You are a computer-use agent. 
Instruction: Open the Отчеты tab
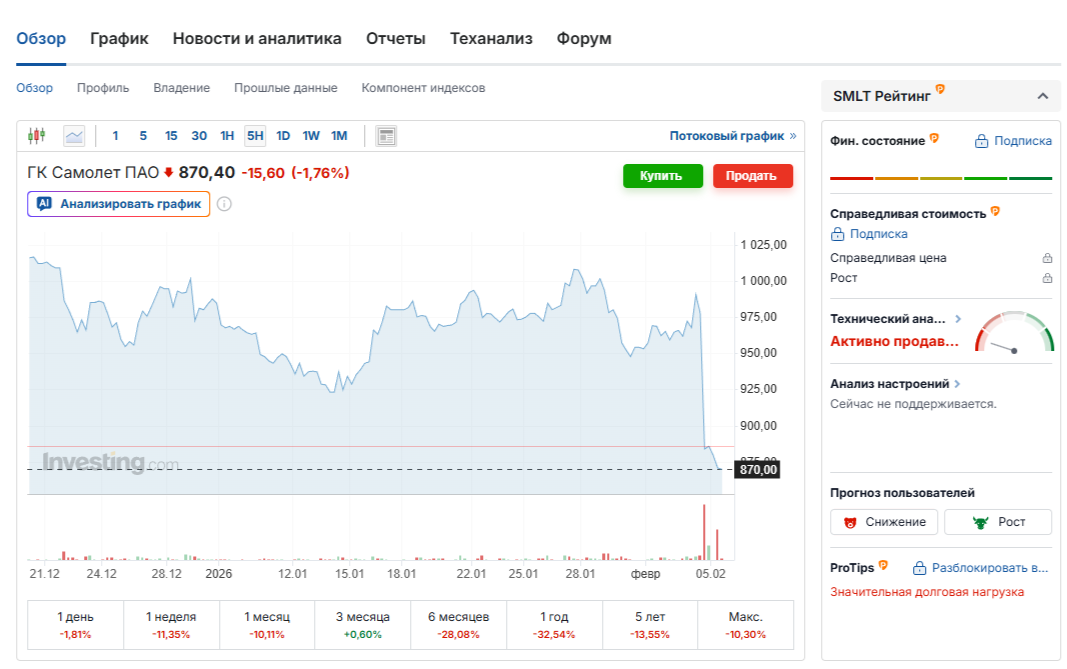coord(395,39)
